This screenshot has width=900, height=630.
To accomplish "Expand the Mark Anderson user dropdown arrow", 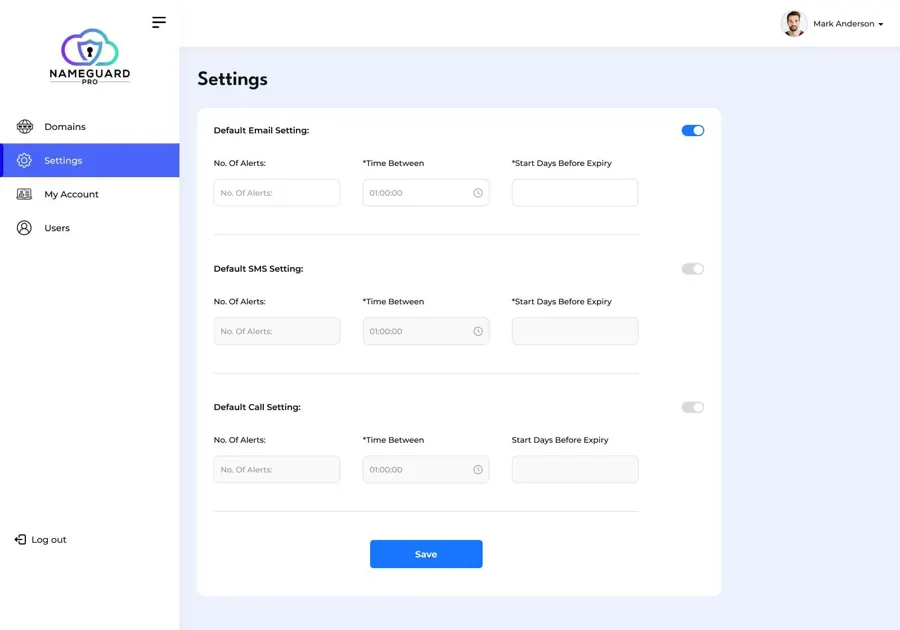I will [880, 24].
